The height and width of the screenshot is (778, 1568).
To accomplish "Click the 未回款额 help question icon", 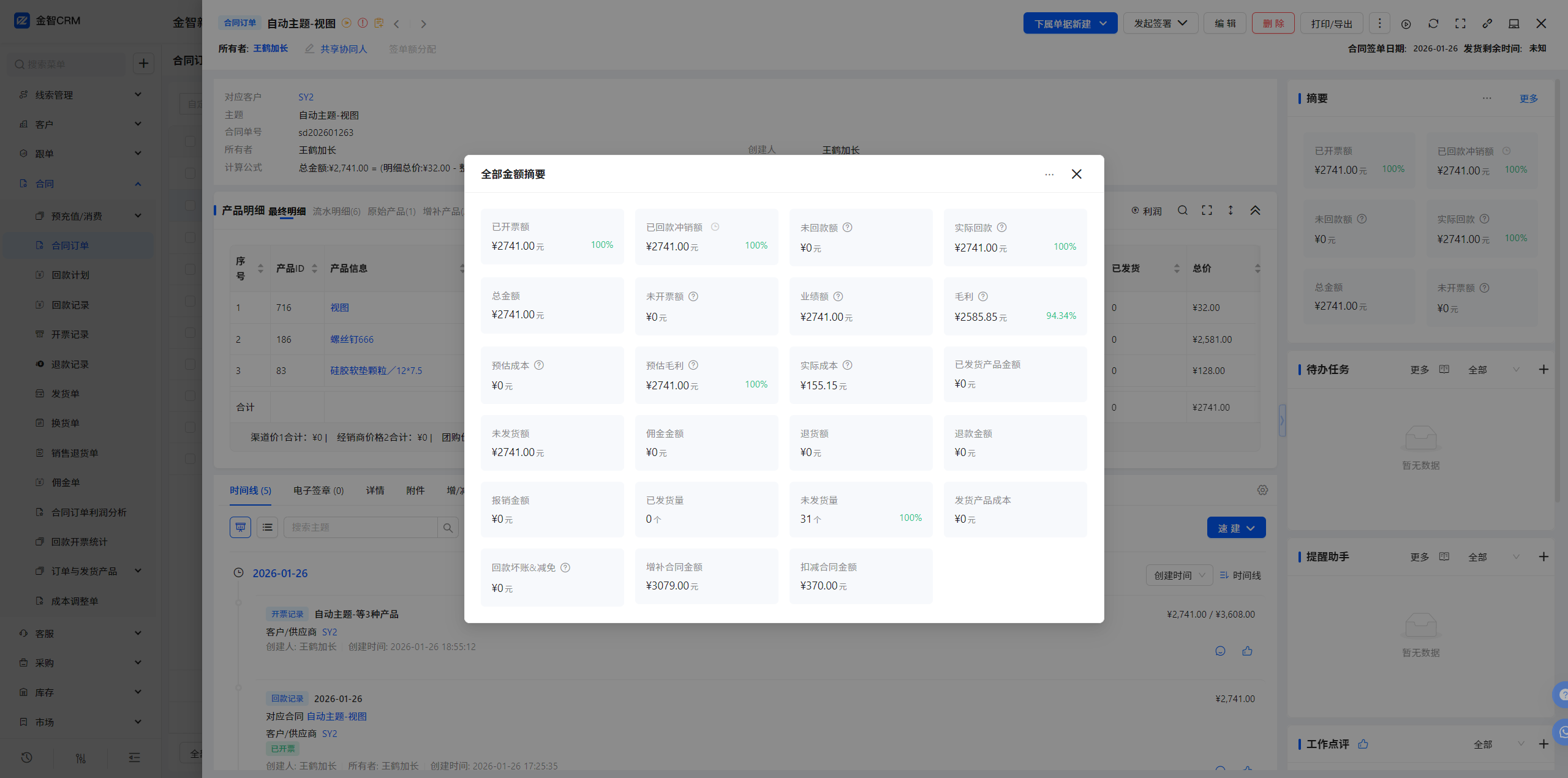I will pyautogui.click(x=847, y=227).
